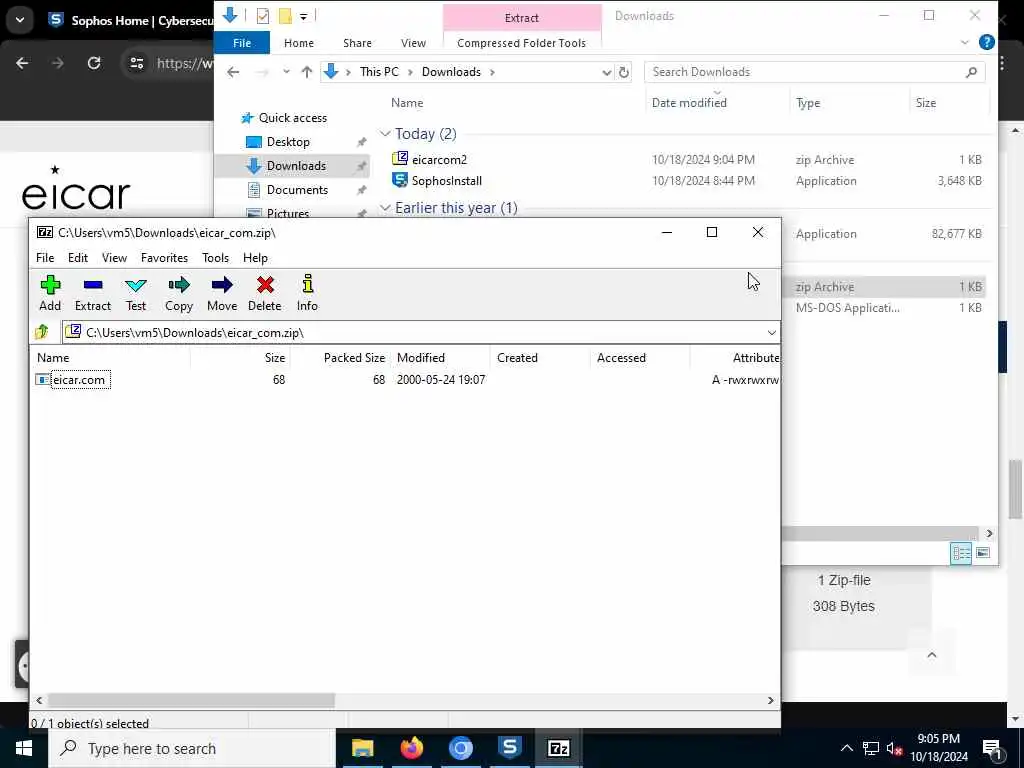Open the 7-Zip File menu

[x=45, y=258]
